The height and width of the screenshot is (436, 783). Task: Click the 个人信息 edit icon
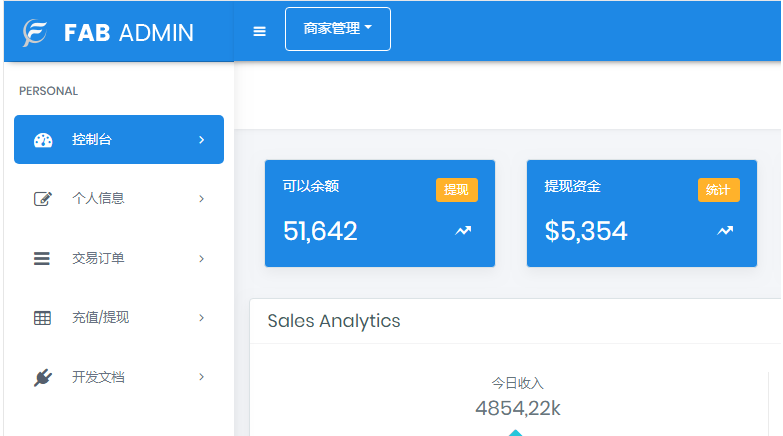click(x=42, y=199)
